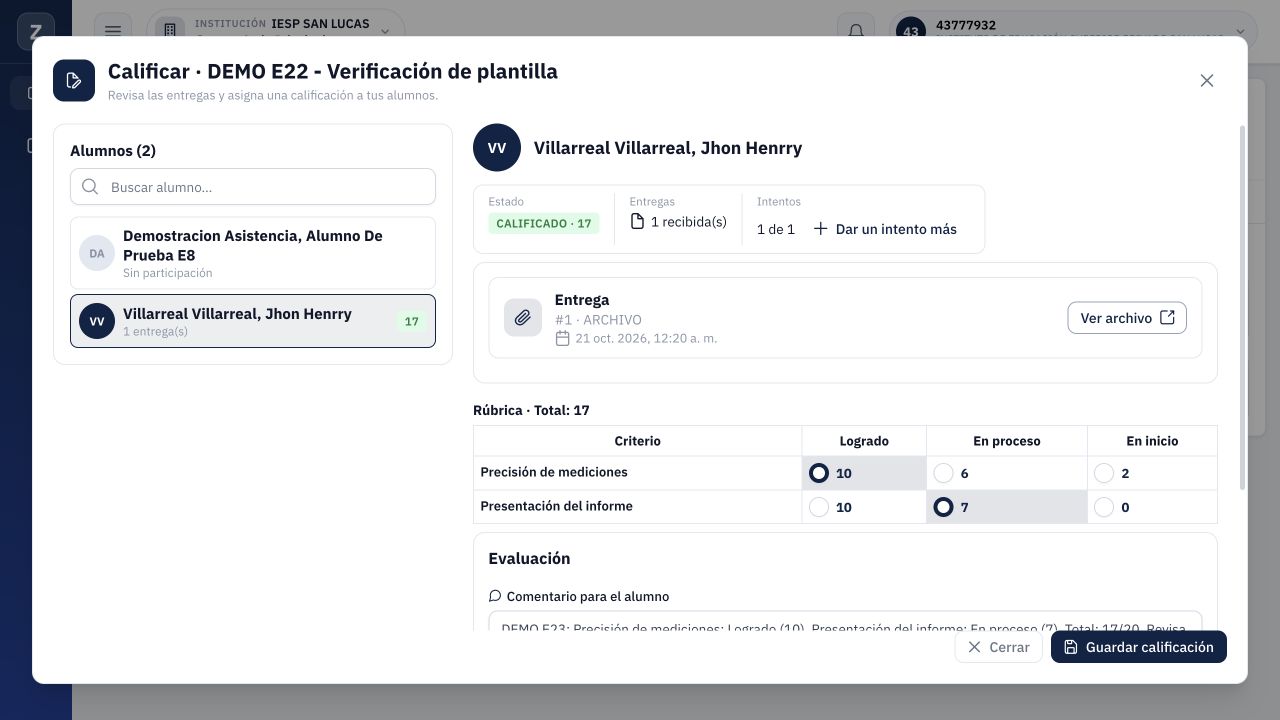The height and width of the screenshot is (720, 1280).
Task: Focus the Buscar alumno search field
Action: pos(253,187)
